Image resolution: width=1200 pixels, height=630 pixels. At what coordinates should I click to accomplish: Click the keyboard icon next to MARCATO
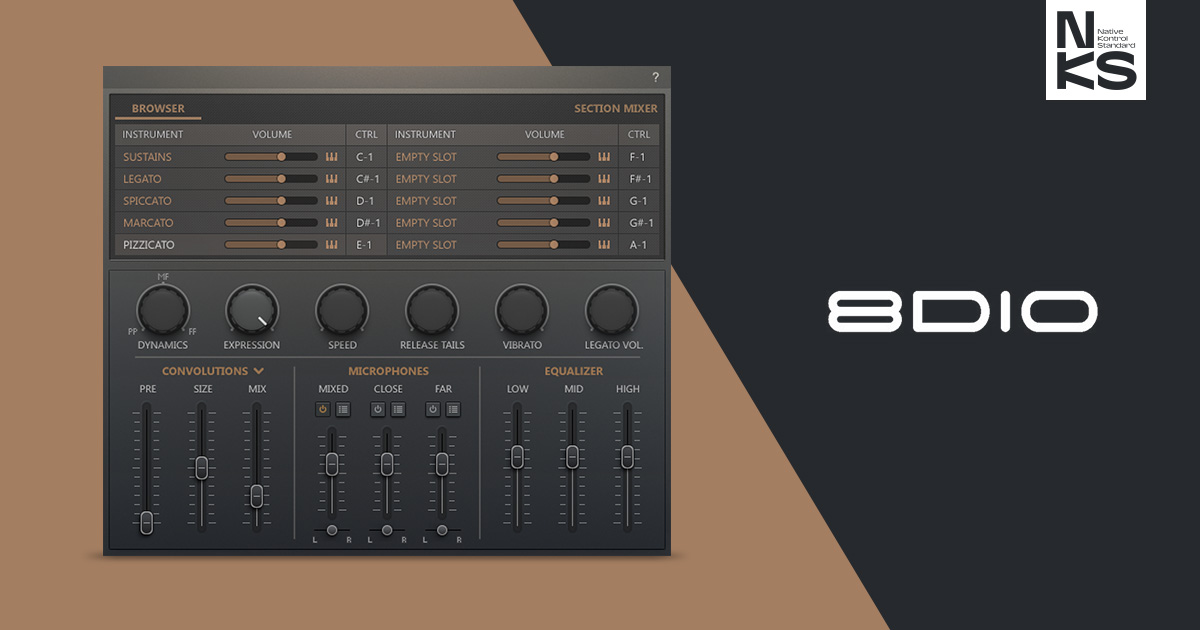click(331, 222)
